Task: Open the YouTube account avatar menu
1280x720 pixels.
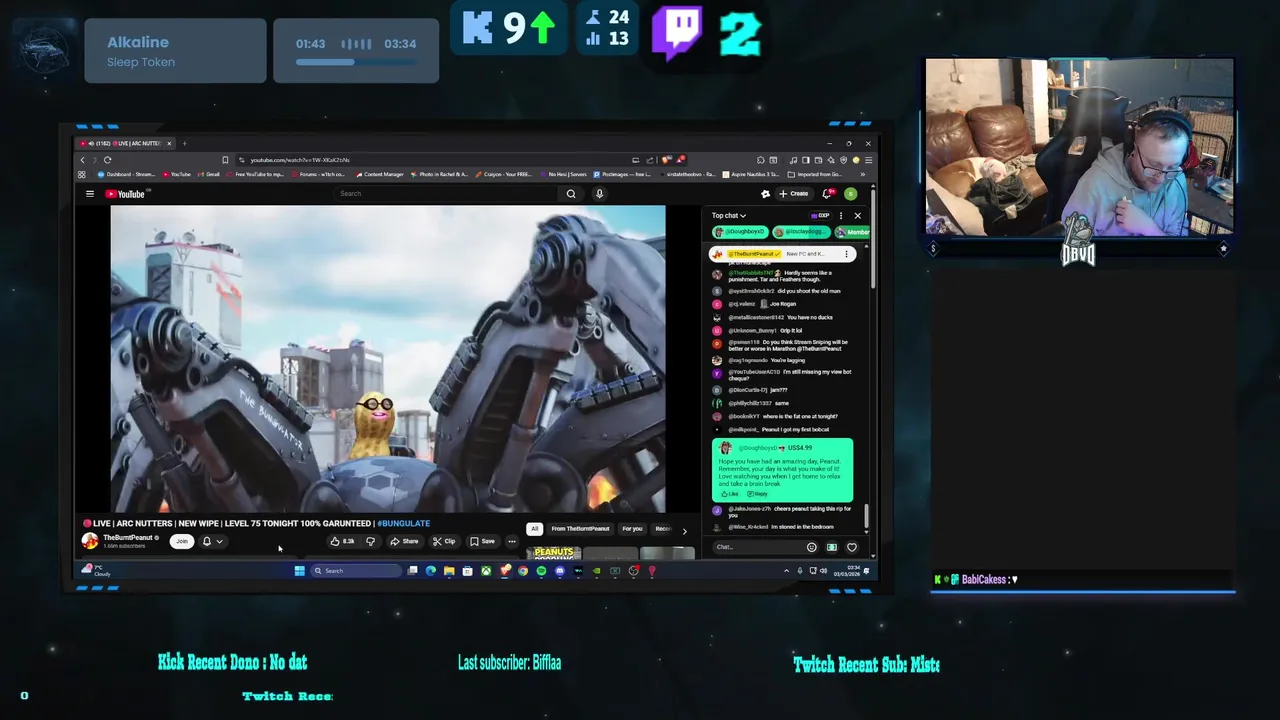Action: point(850,194)
